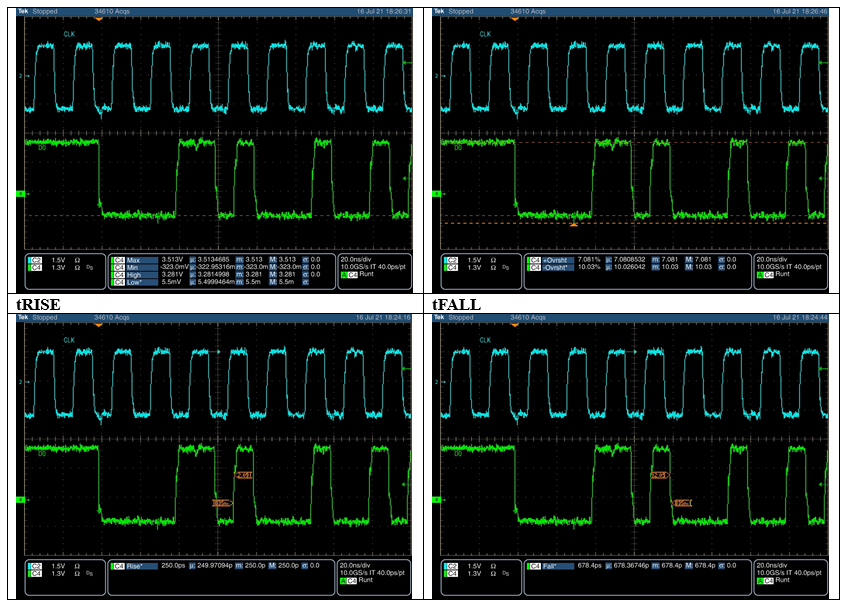Click 34610 Acqs in the 18:26:31 capture
This screenshot has height=604, width=847.
[x=112, y=11]
